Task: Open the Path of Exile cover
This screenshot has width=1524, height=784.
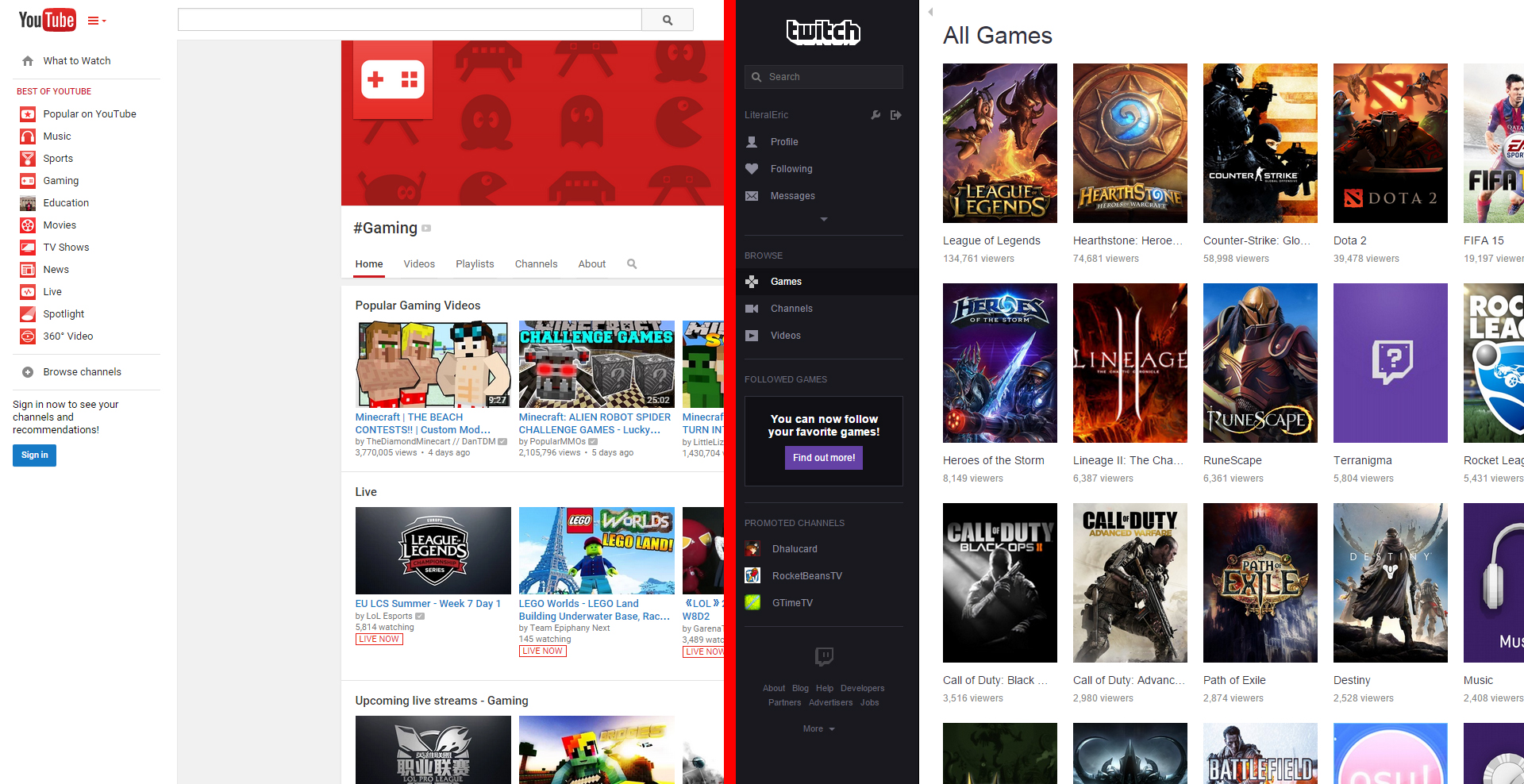Action: pyautogui.click(x=1260, y=582)
